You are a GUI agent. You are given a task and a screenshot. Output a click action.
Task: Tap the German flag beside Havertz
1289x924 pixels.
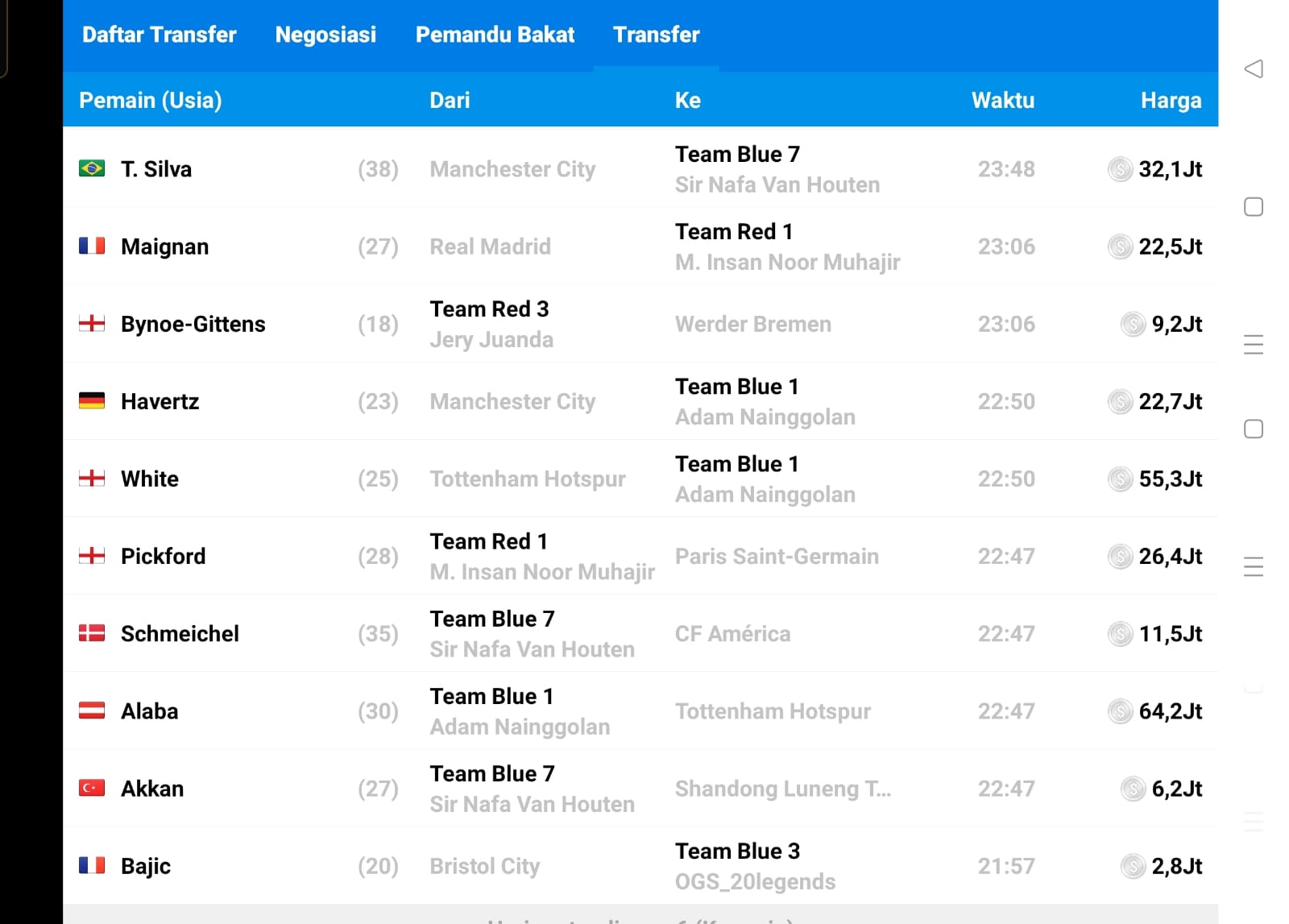tap(92, 400)
